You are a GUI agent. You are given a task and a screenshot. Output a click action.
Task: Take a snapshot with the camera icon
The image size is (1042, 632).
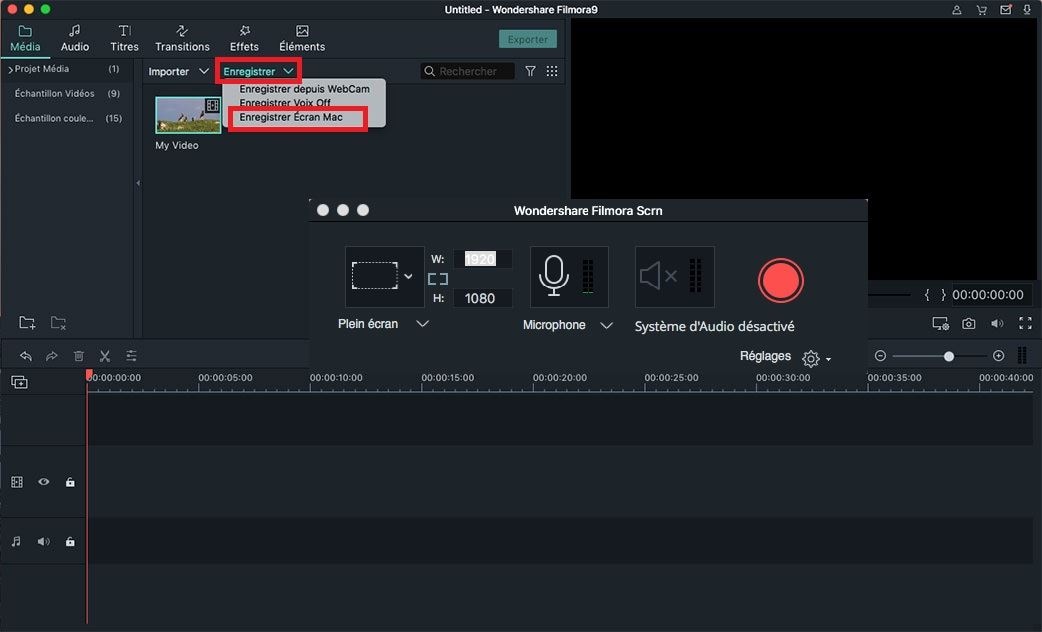point(969,324)
